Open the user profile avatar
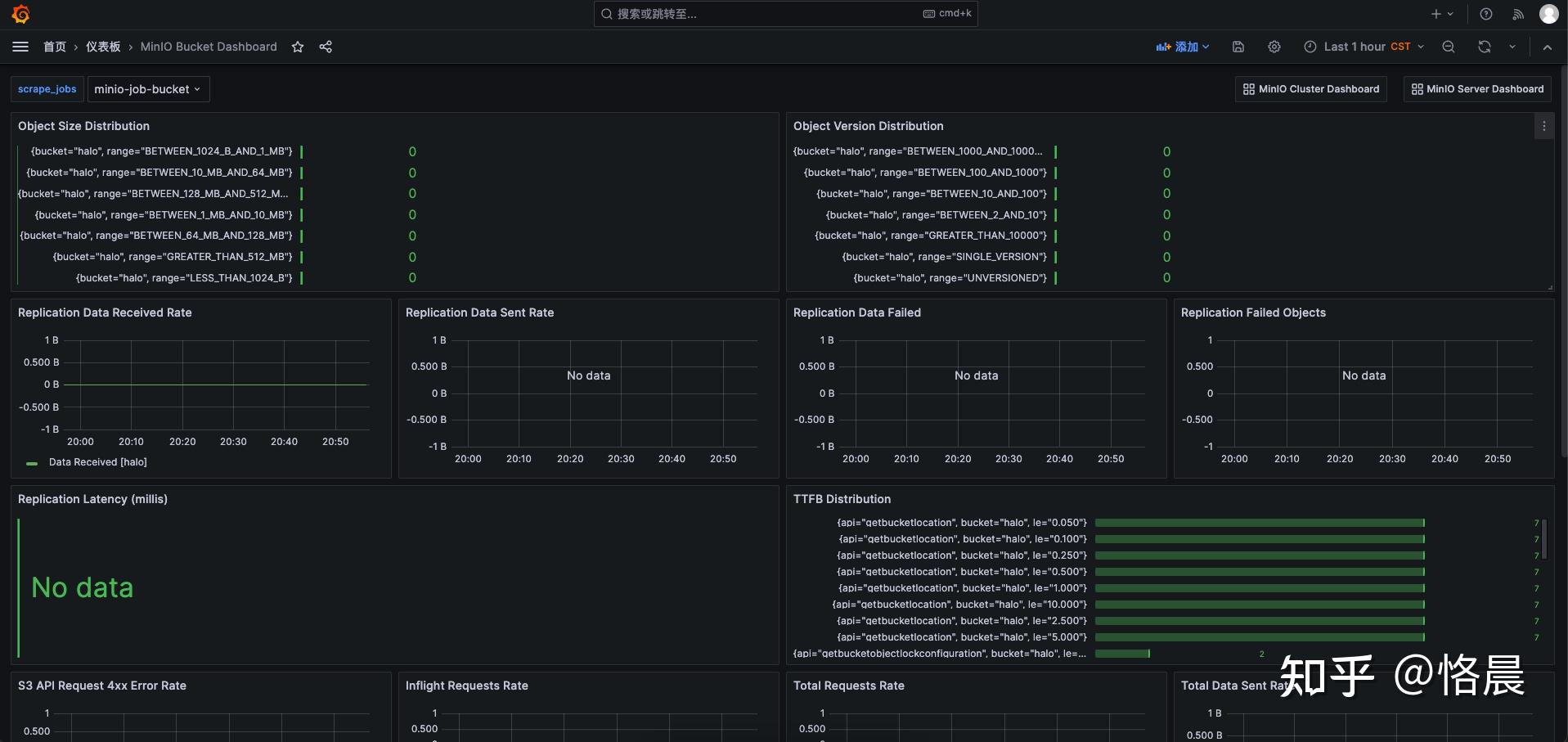1568x742 pixels. [x=1549, y=14]
